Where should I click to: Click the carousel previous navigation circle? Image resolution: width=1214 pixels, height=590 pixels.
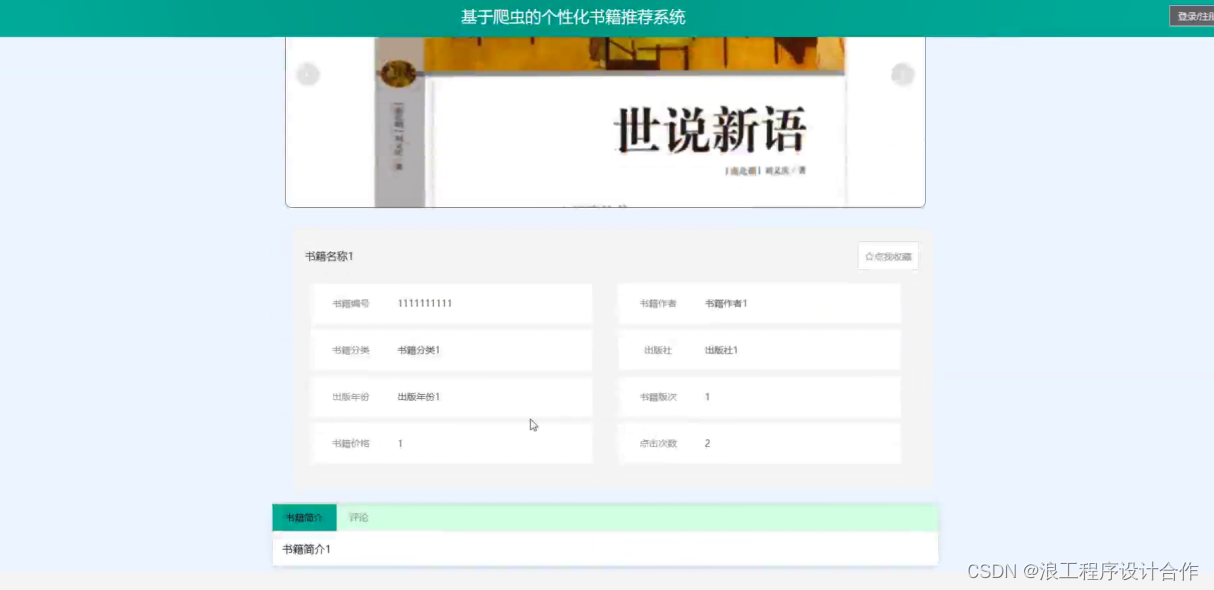point(308,74)
